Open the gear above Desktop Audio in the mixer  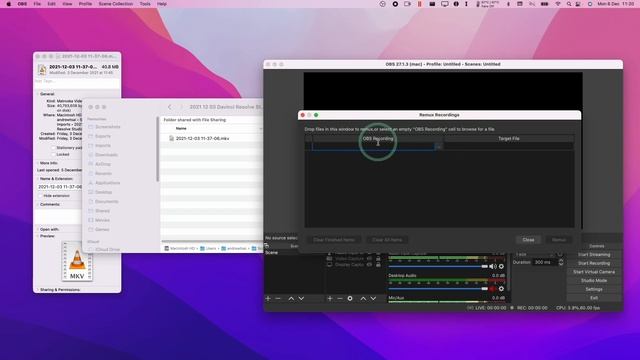[x=501, y=267]
